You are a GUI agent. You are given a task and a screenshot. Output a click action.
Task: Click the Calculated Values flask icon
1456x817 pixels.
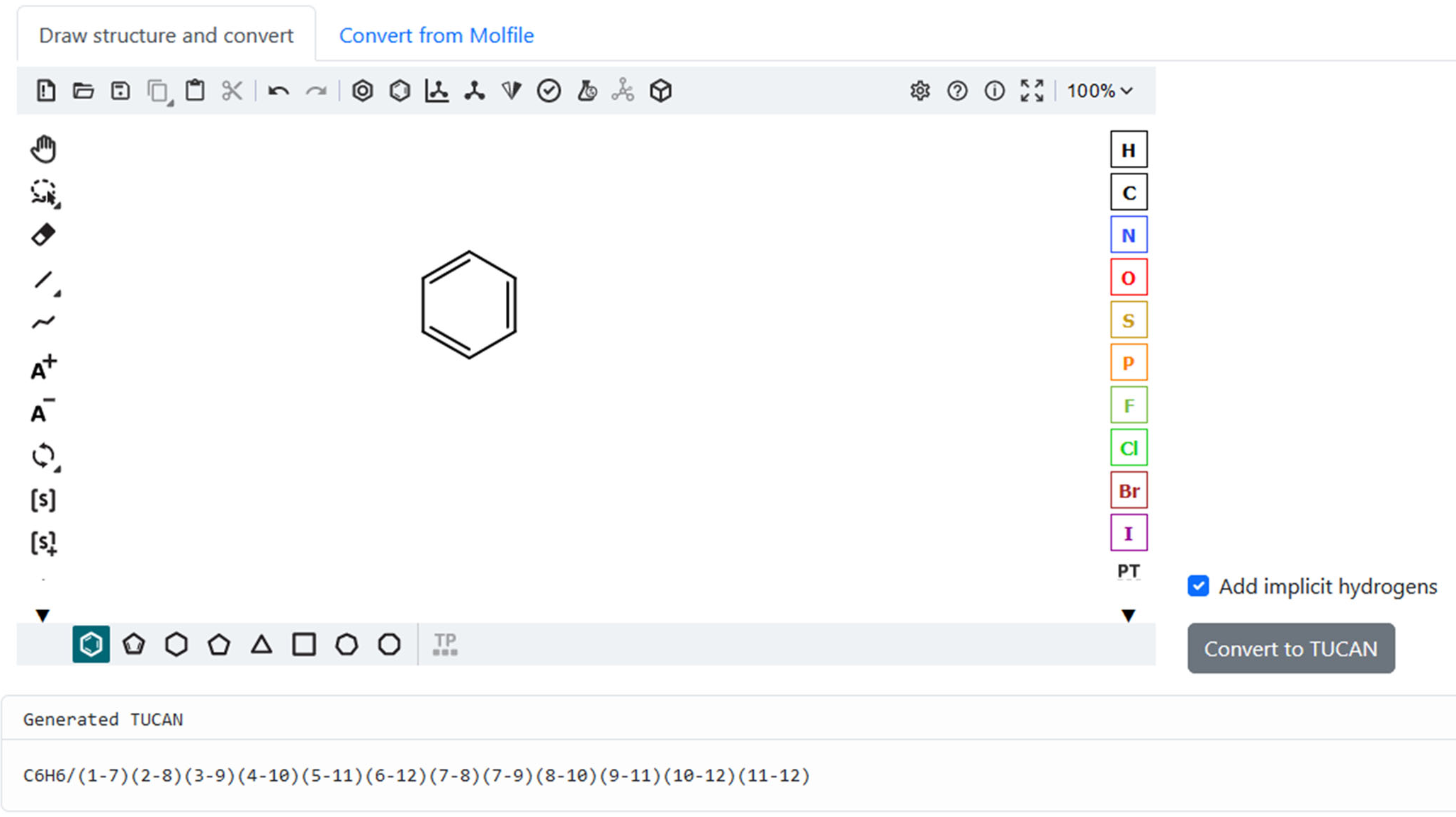[x=587, y=91]
